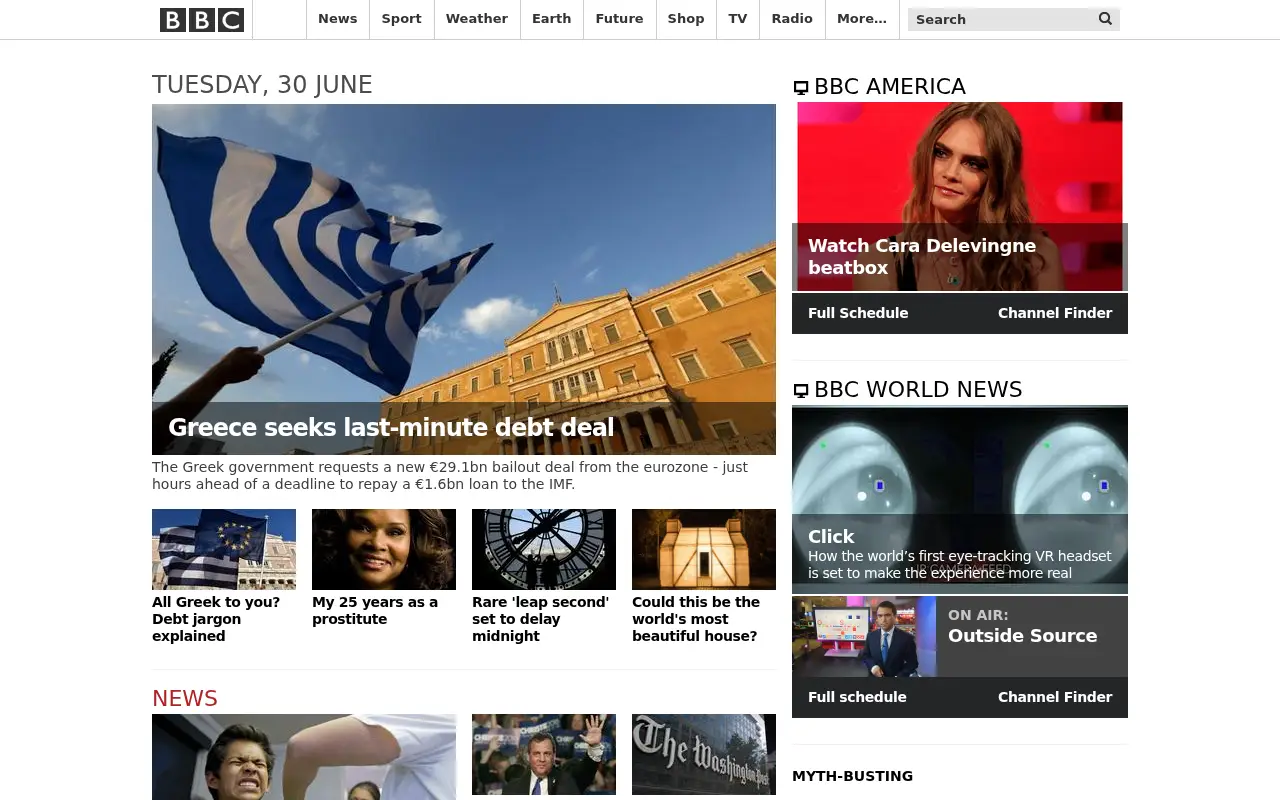This screenshot has height=800, width=1280.
Task: Click the grimacing boy news image
Action: pos(304,757)
